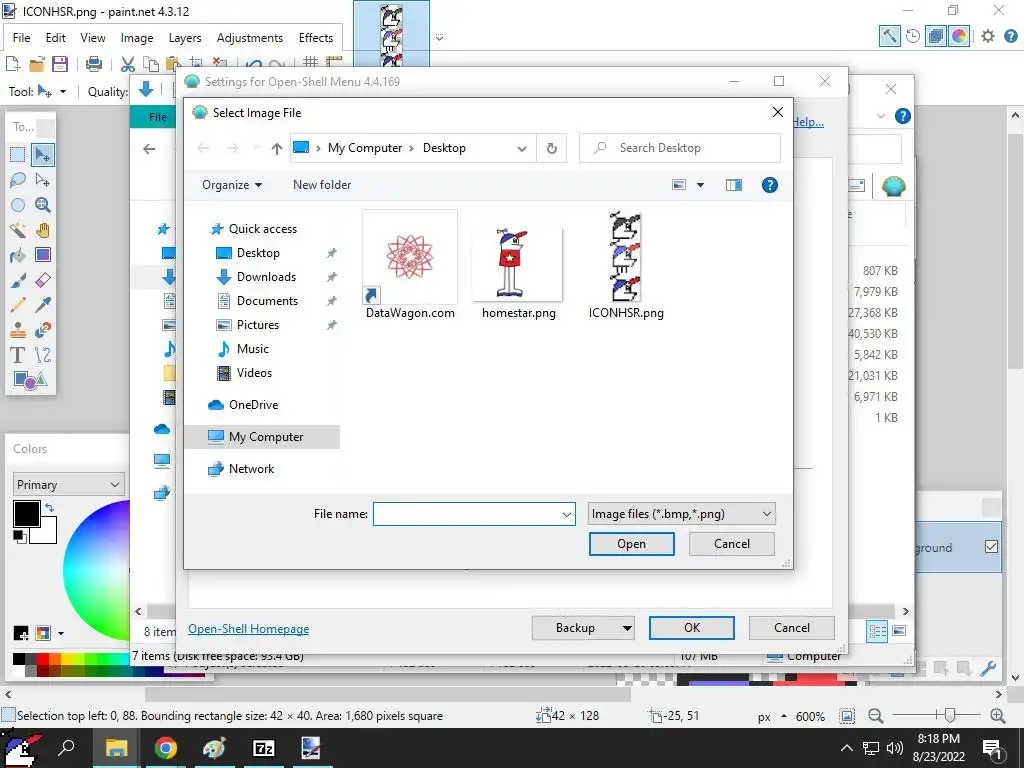Click the black primary color swatch
The image size is (1024, 768).
[27, 514]
